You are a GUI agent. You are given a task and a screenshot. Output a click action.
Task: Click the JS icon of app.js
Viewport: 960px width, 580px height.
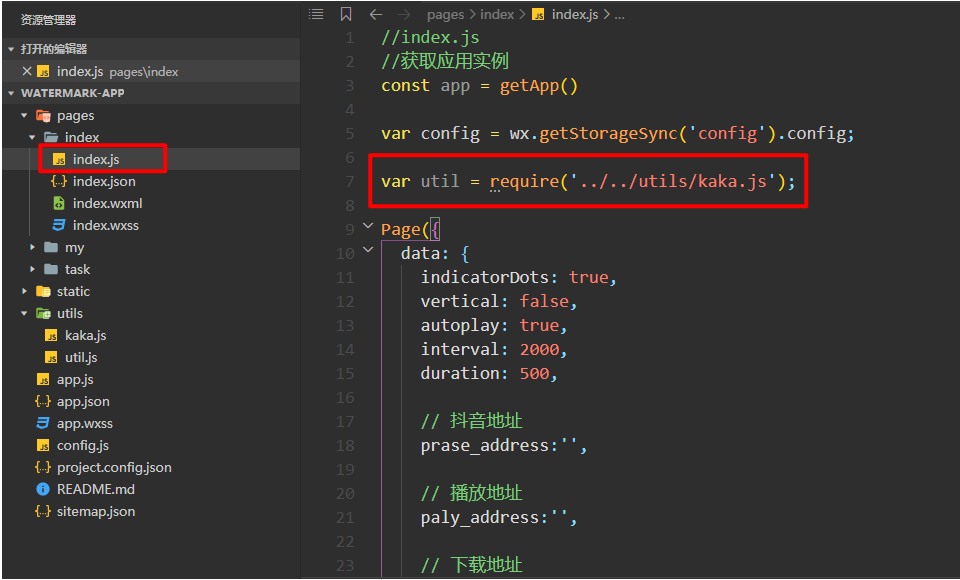(43, 380)
